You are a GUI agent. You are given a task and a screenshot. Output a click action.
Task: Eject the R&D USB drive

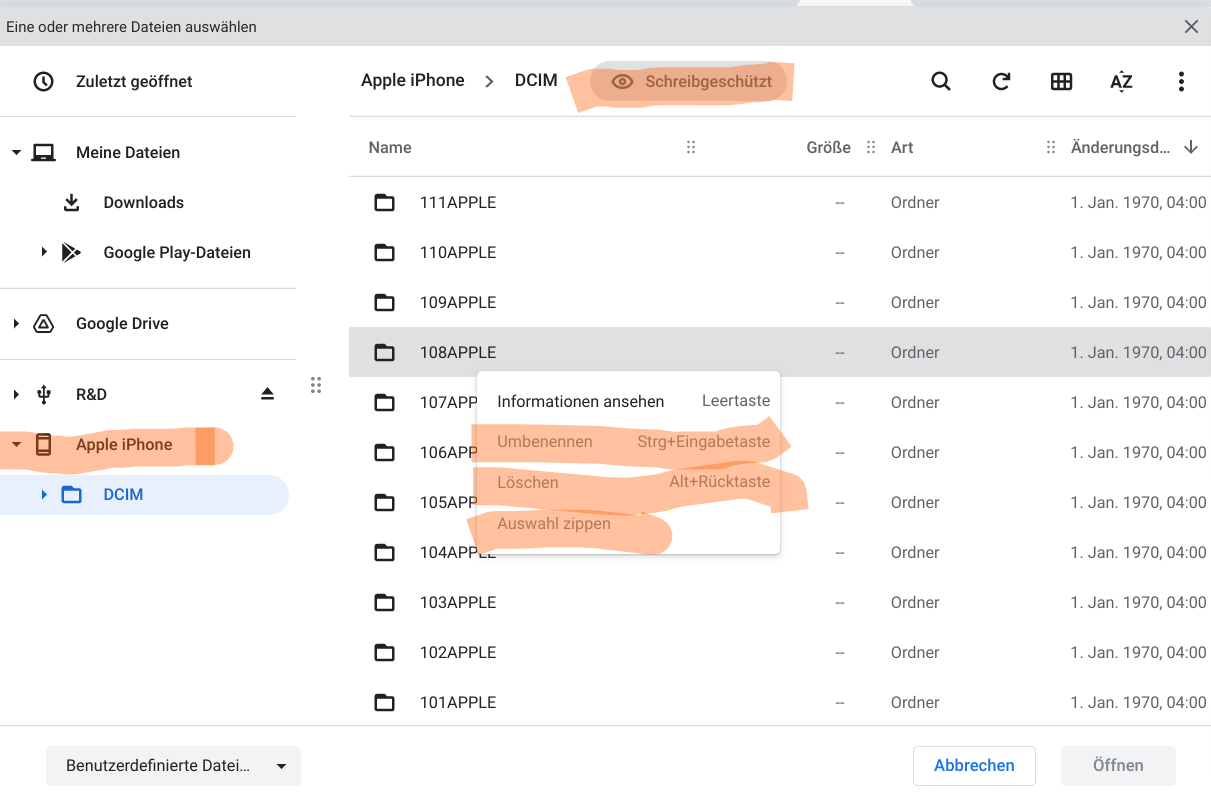[x=267, y=394]
